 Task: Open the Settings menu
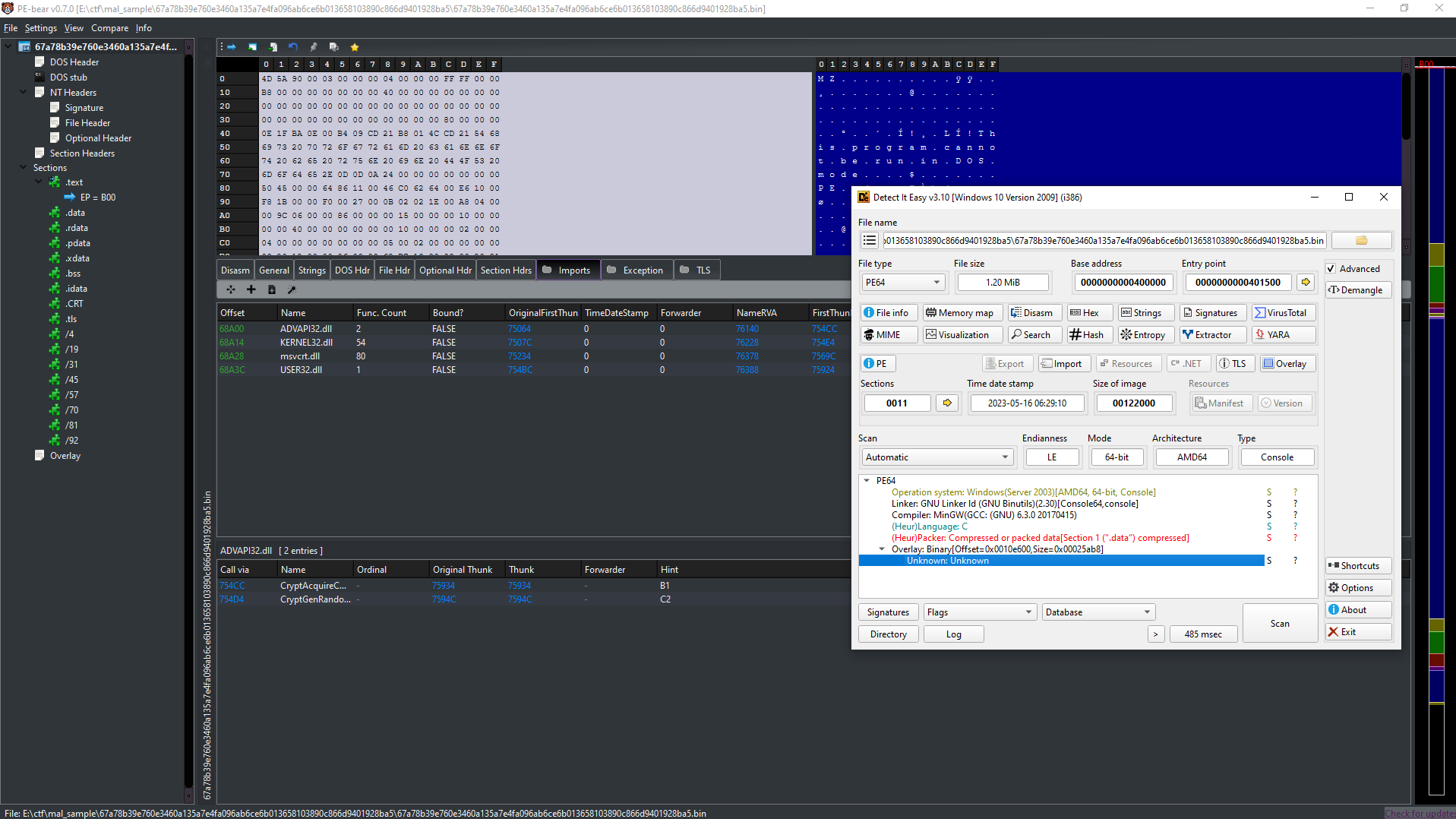tap(41, 28)
